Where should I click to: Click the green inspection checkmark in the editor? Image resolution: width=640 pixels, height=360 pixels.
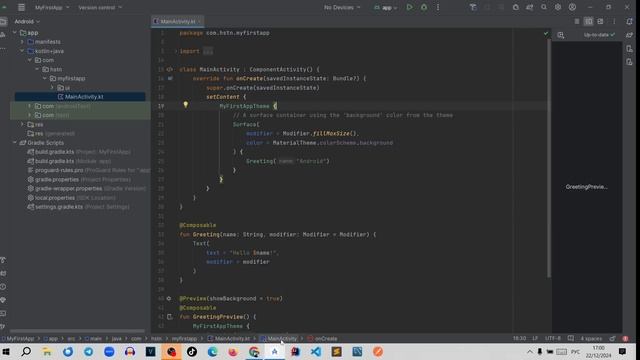(546, 33)
